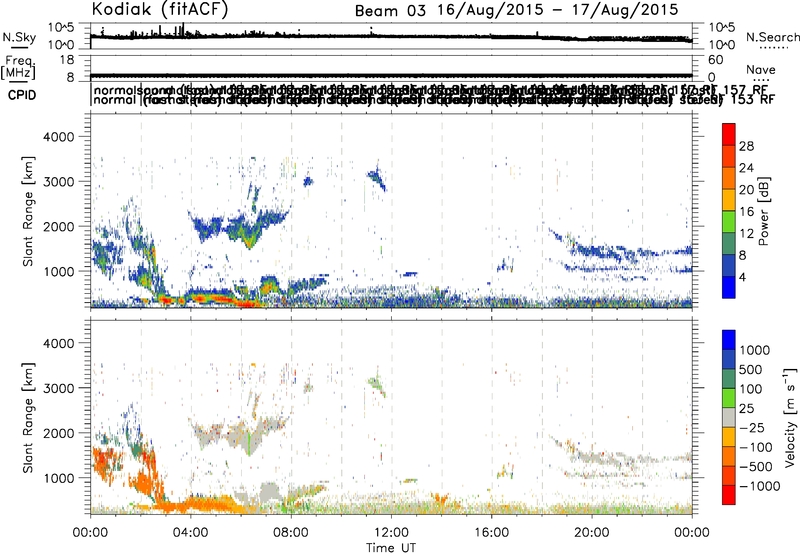Pick the red top segment of power color bar
This screenshot has width=800, height=554.
[x=729, y=135]
